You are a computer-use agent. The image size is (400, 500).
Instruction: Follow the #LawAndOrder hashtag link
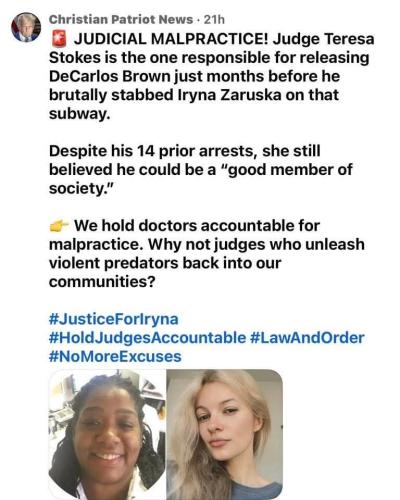click(x=307, y=338)
